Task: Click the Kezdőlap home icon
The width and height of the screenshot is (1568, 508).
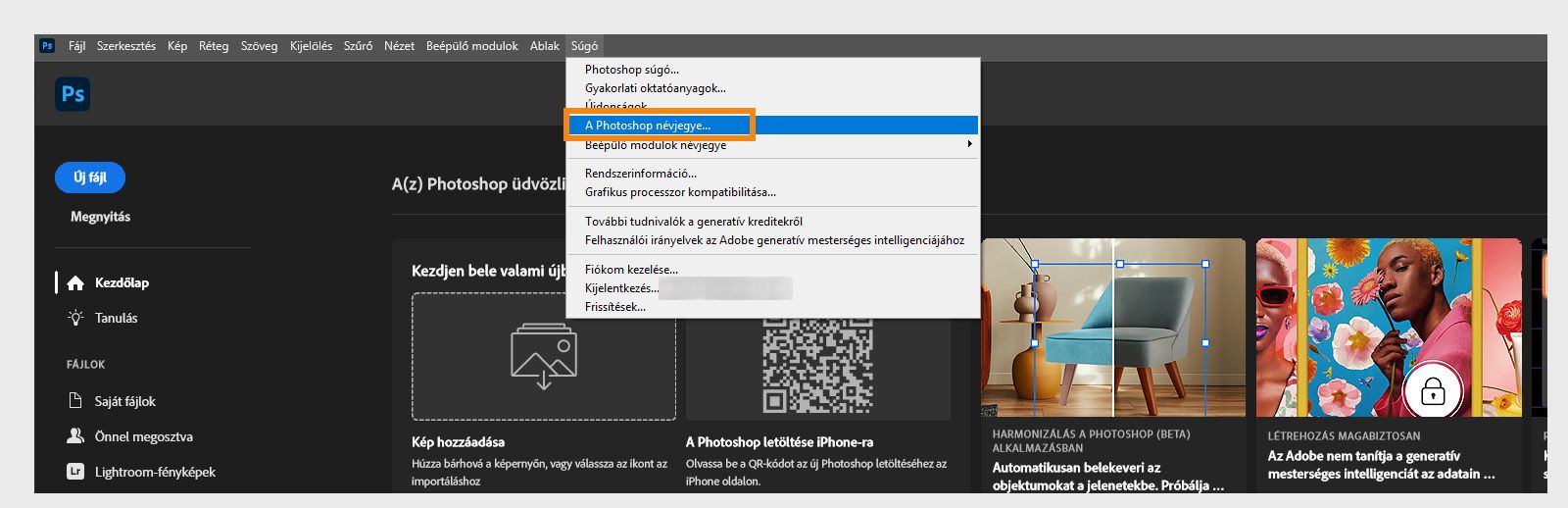Action: coord(75,282)
